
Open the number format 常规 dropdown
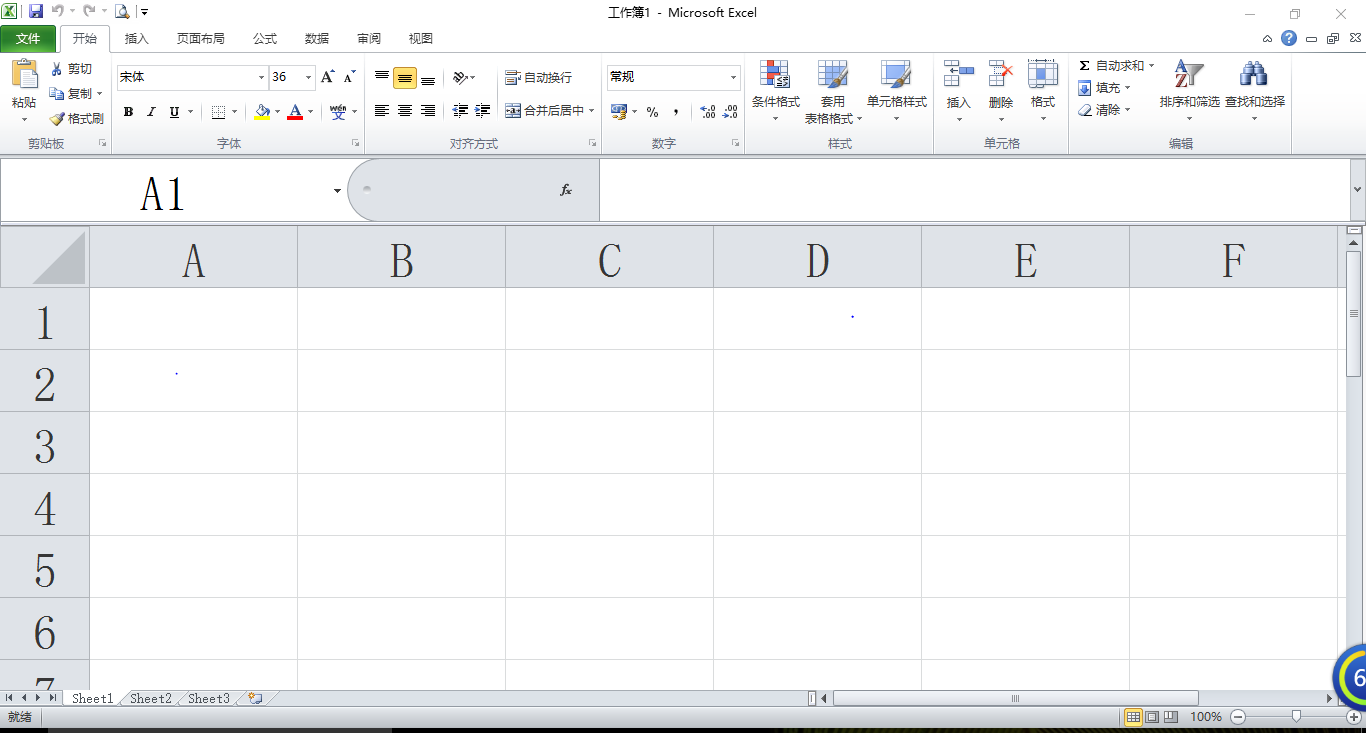pyautogui.click(x=733, y=77)
